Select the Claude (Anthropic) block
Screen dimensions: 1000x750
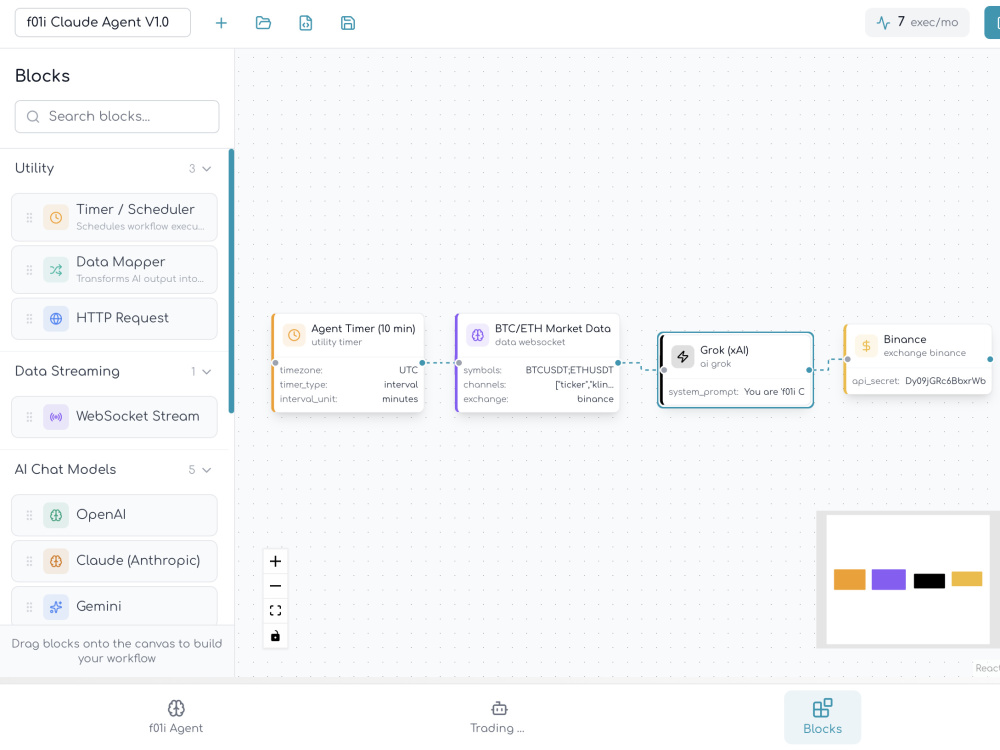tap(114, 561)
